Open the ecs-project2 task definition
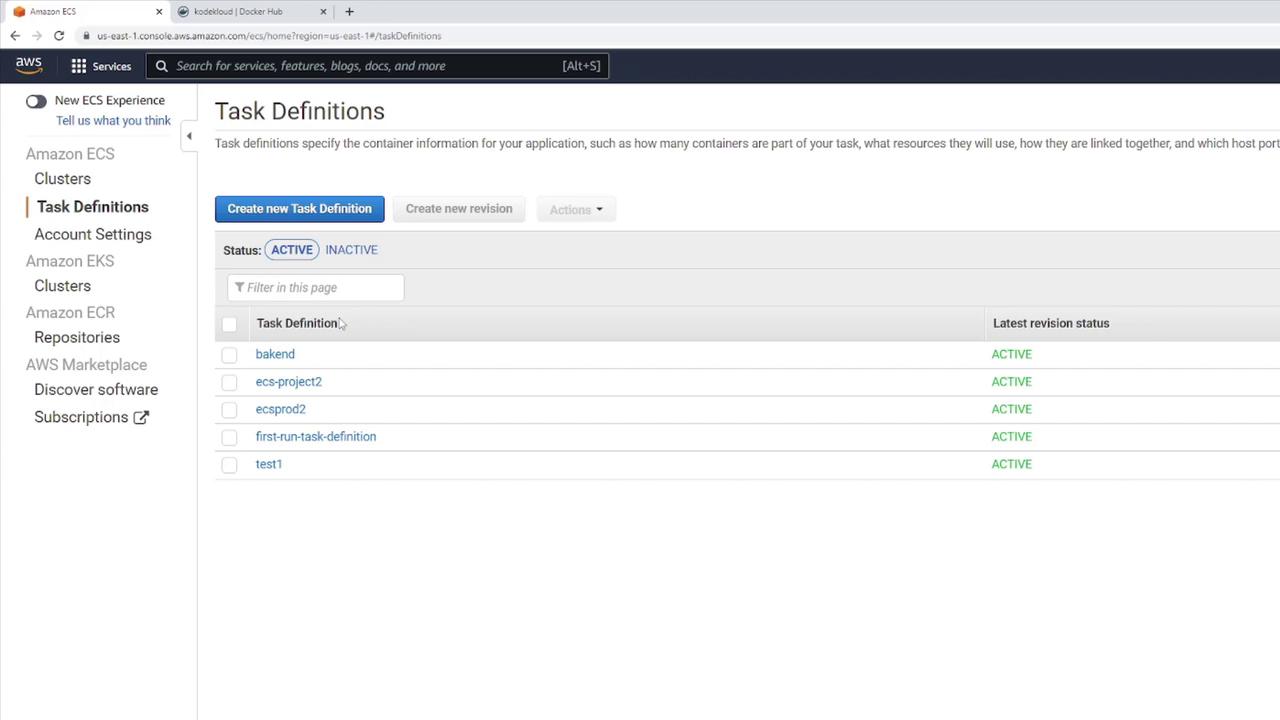The image size is (1280, 720). 289,382
